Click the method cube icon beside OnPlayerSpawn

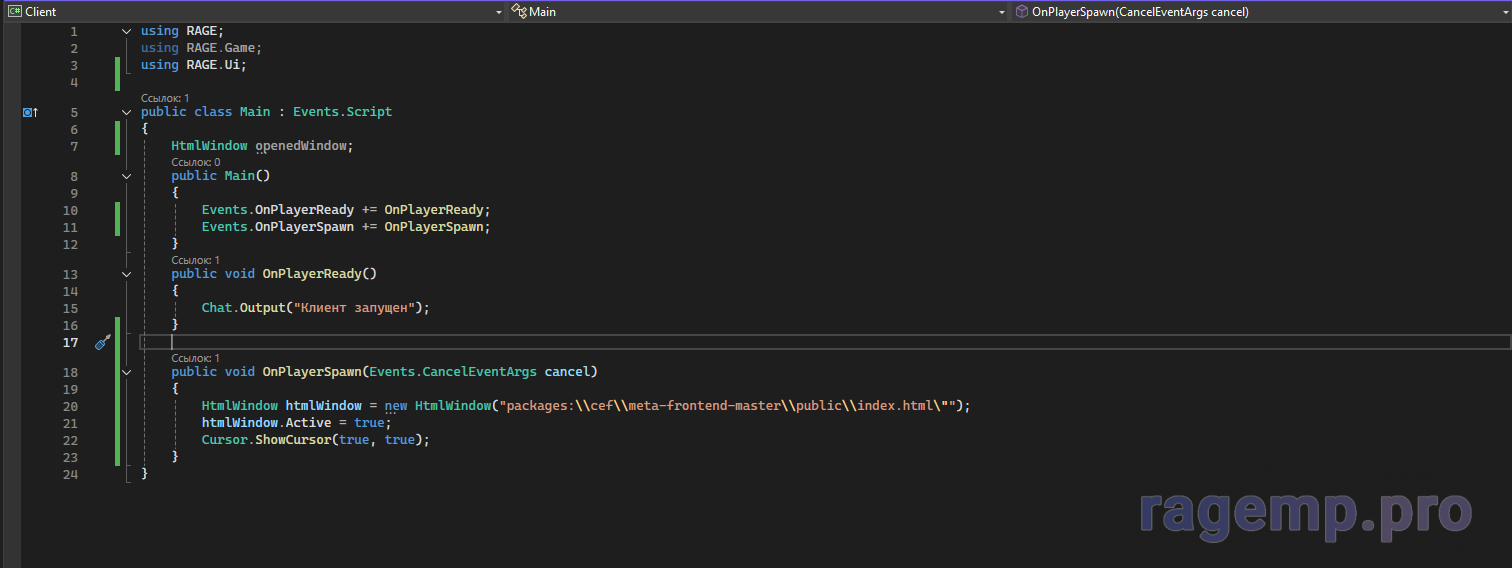(1021, 12)
